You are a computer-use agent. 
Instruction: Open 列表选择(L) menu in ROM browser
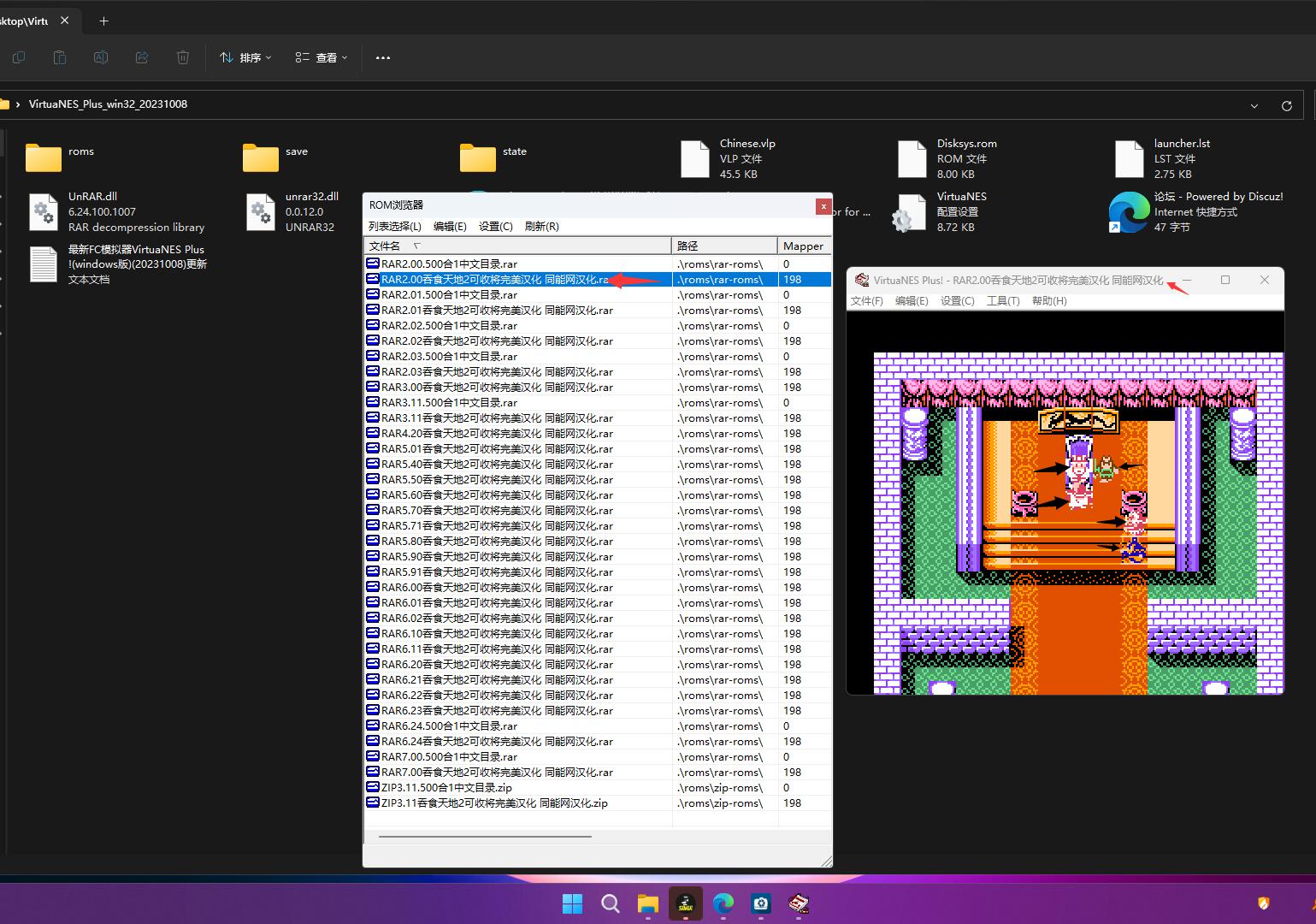tap(394, 226)
